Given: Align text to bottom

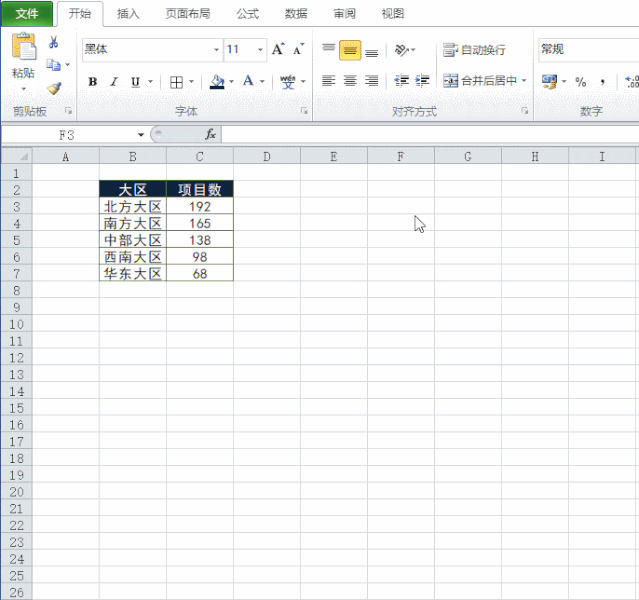Looking at the screenshot, I should [x=371, y=51].
